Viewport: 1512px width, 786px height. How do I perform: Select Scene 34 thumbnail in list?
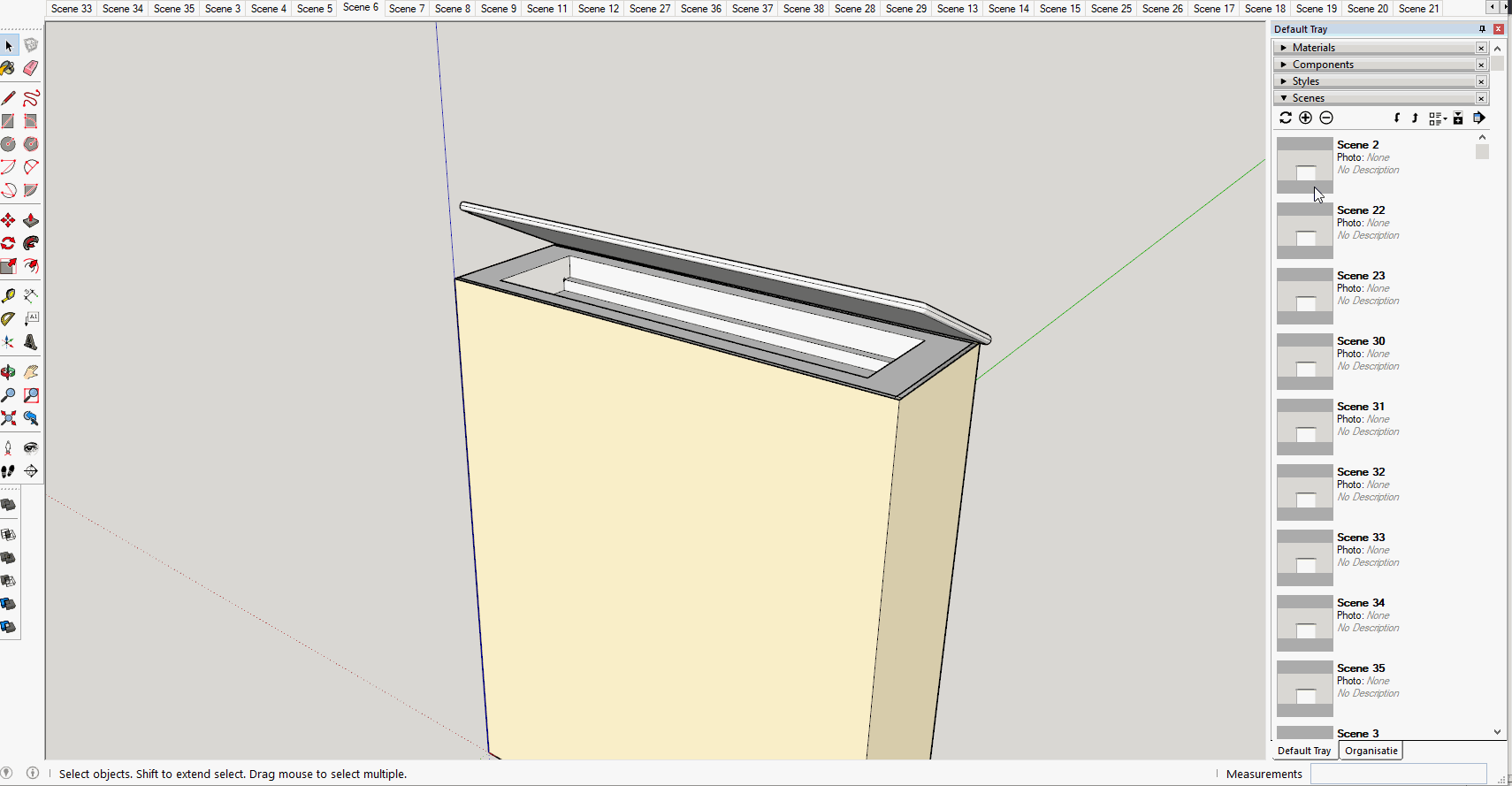point(1305,623)
